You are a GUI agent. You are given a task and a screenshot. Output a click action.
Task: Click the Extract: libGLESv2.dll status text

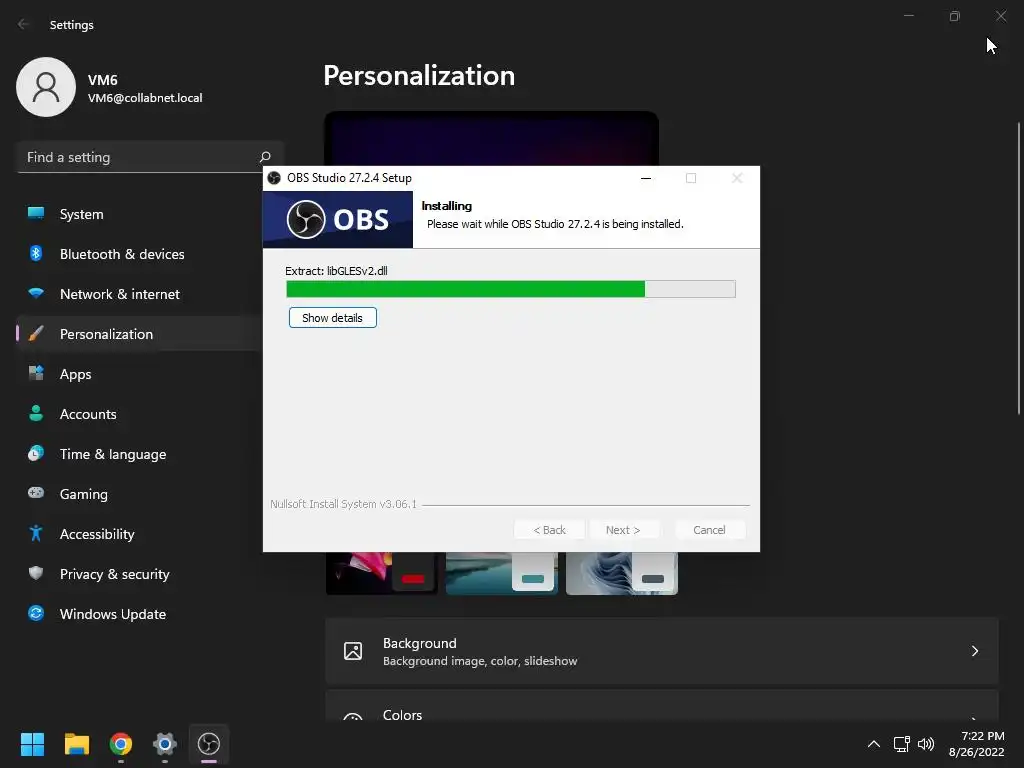(336, 270)
